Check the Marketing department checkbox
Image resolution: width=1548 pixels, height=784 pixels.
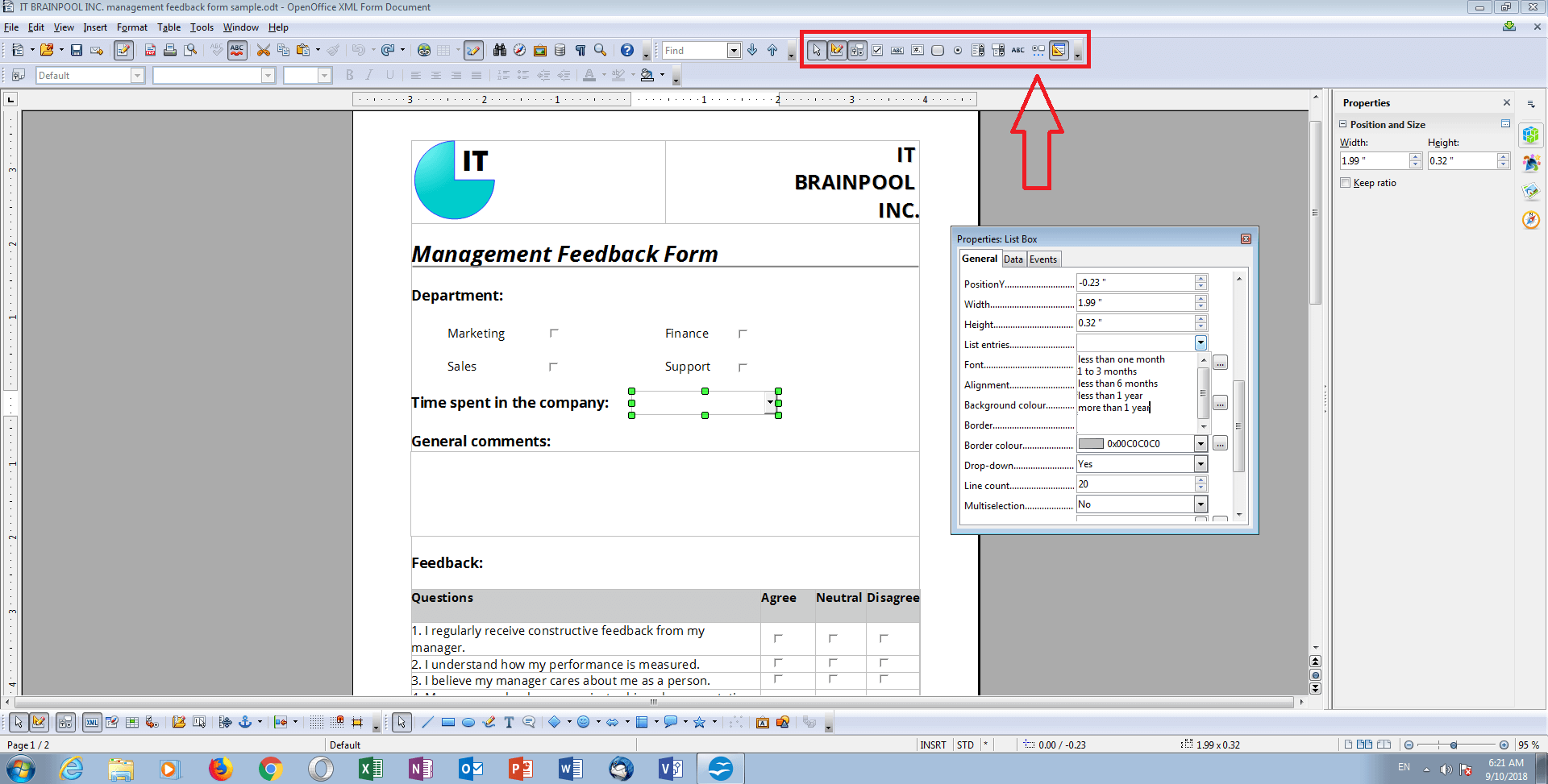pyautogui.click(x=554, y=332)
